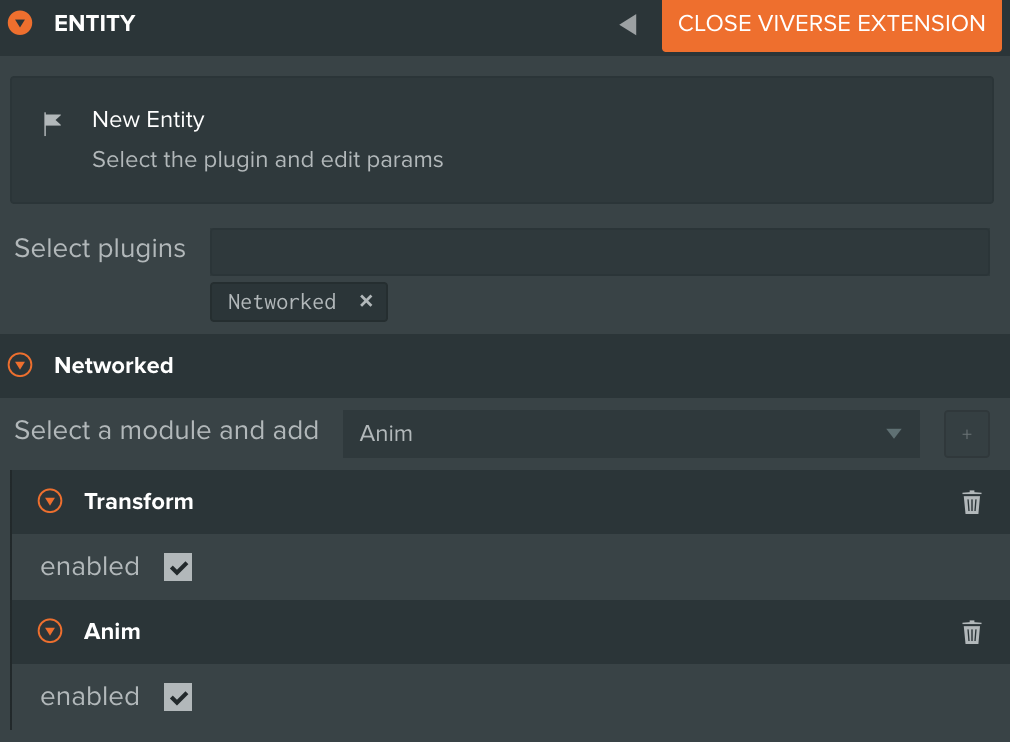Viewport: 1010px width, 742px height.
Task: Click the flag icon beside New Entity
Action: pyautogui.click(x=52, y=123)
